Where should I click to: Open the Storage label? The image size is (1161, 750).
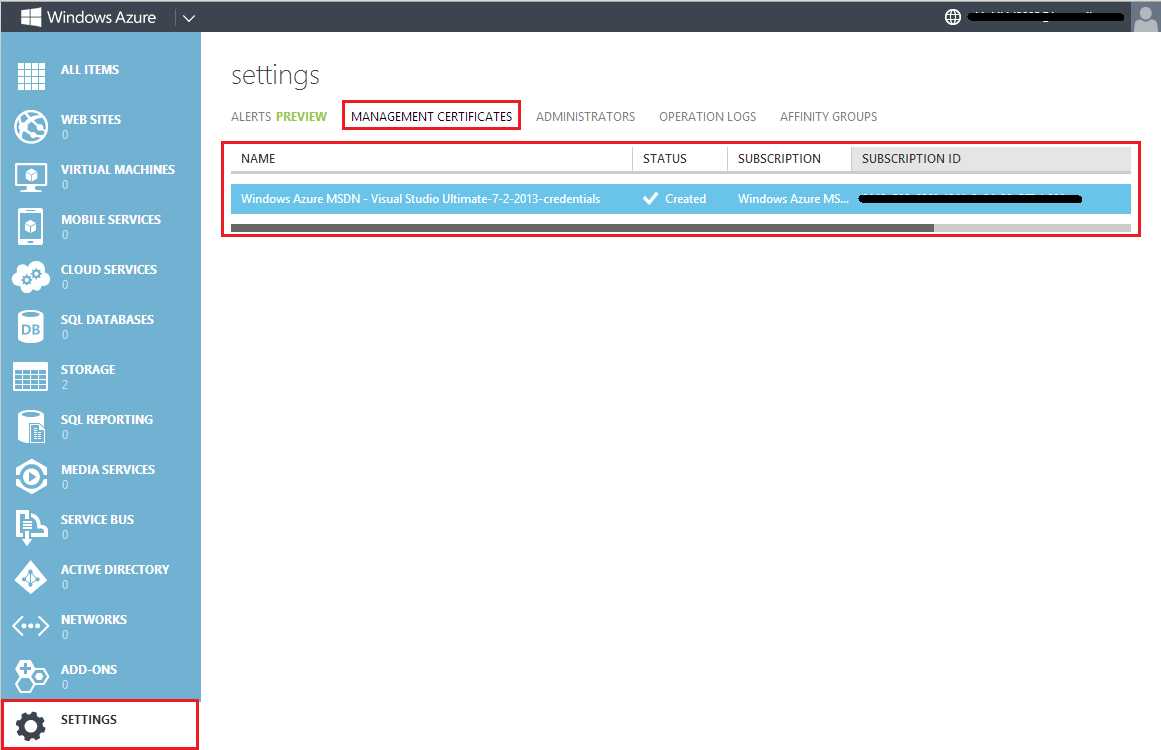point(88,369)
